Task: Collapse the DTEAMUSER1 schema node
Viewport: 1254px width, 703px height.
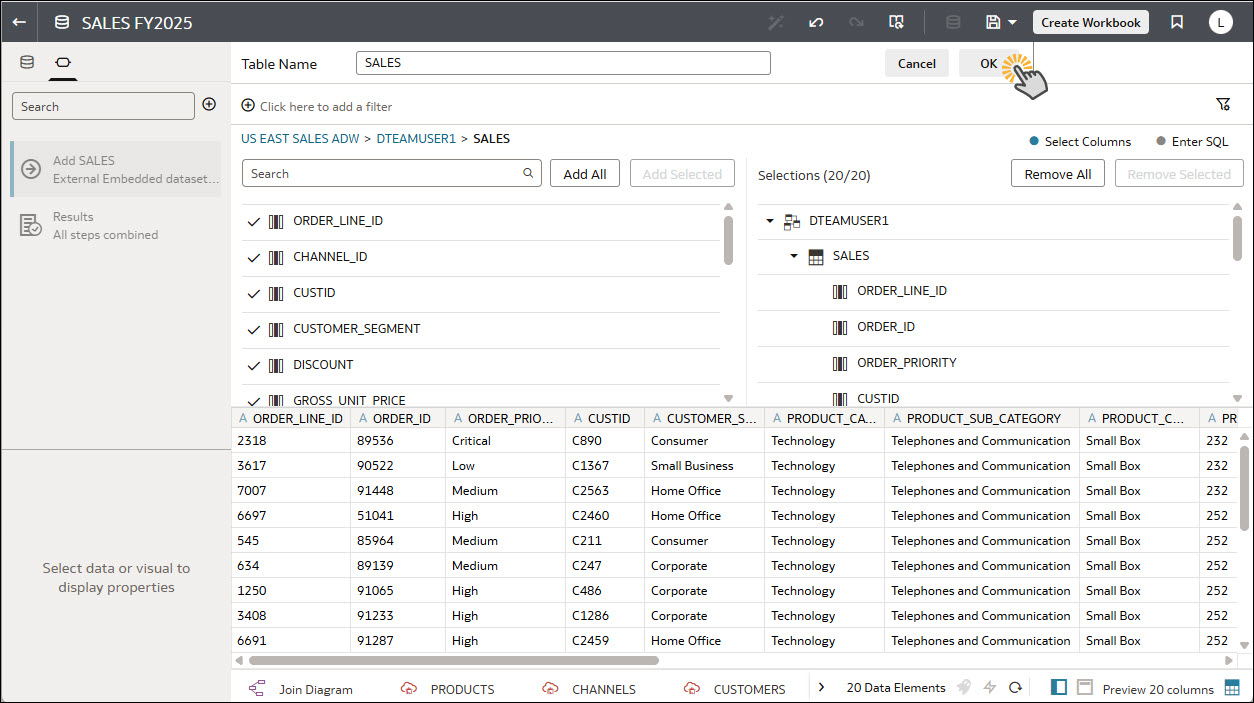Action: (x=770, y=221)
